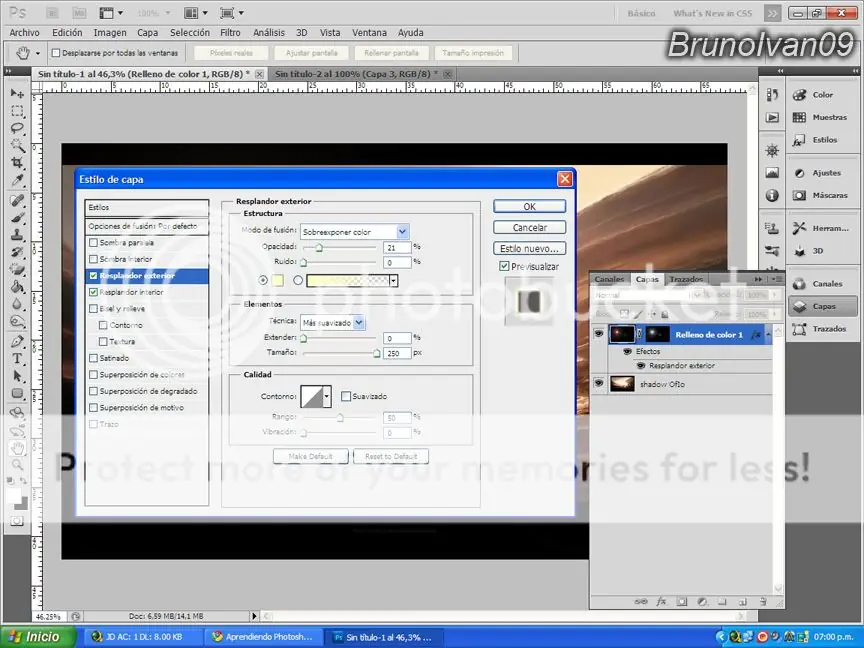Select the Zoom tool in toolbox
This screenshot has height=648, width=864.
tap(17, 465)
